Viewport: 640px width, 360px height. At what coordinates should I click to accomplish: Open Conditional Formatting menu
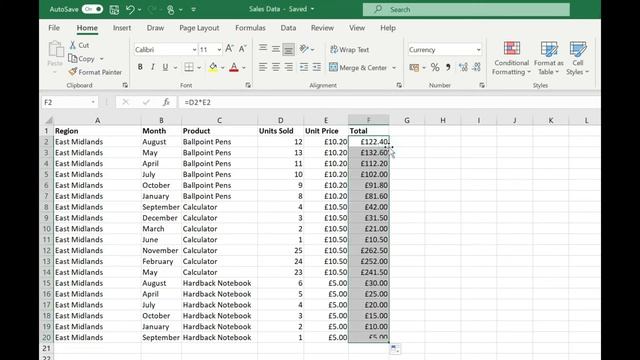511,58
